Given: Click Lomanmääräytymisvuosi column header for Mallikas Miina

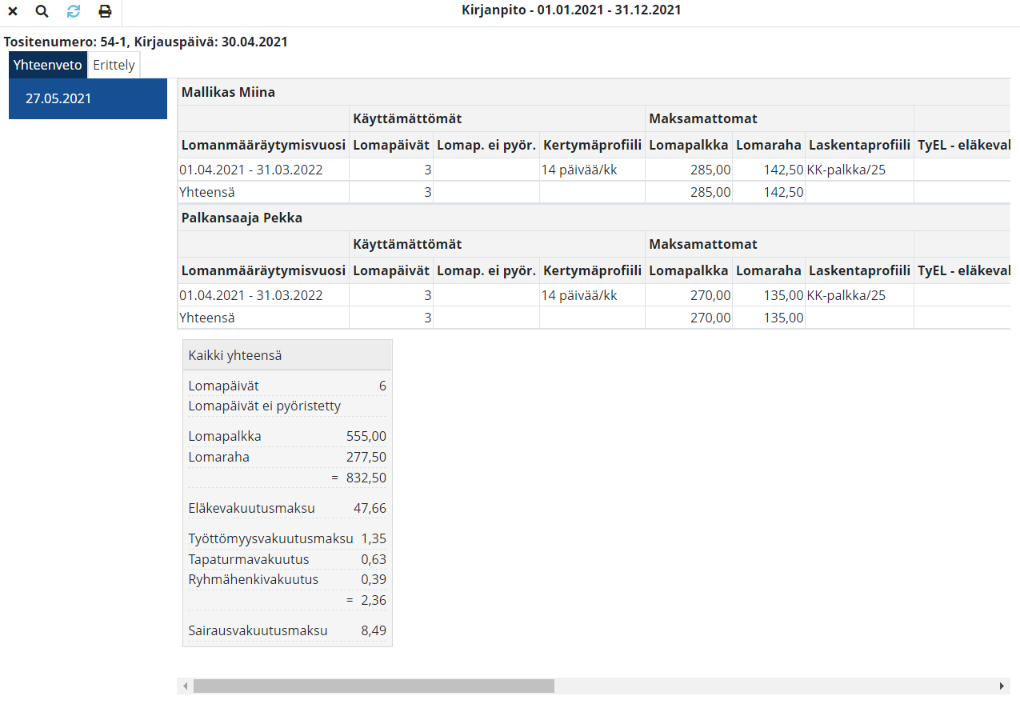Looking at the screenshot, I should (263, 145).
